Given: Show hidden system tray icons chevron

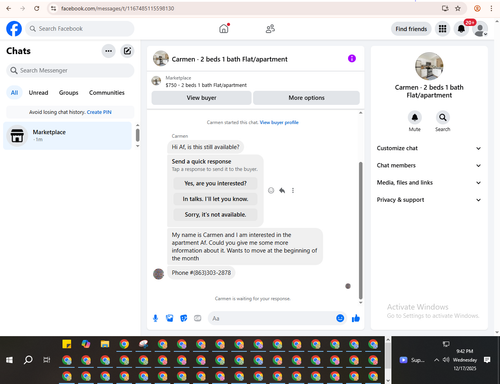Looking at the screenshot, I should [x=436, y=360].
